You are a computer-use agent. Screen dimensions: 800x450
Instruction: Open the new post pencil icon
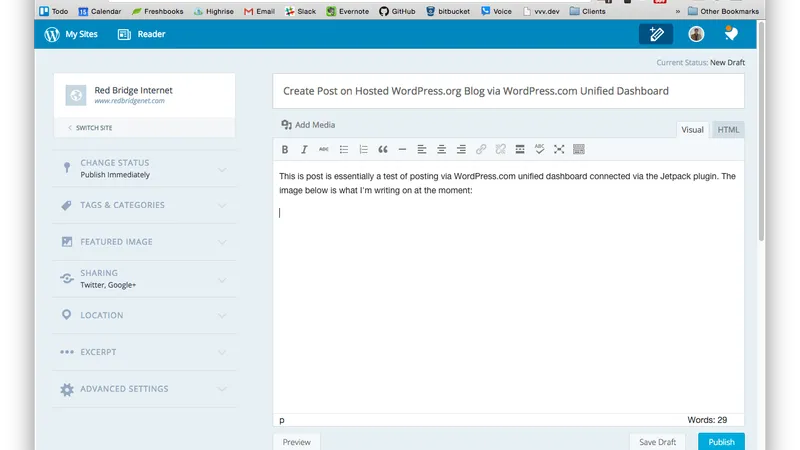656,34
